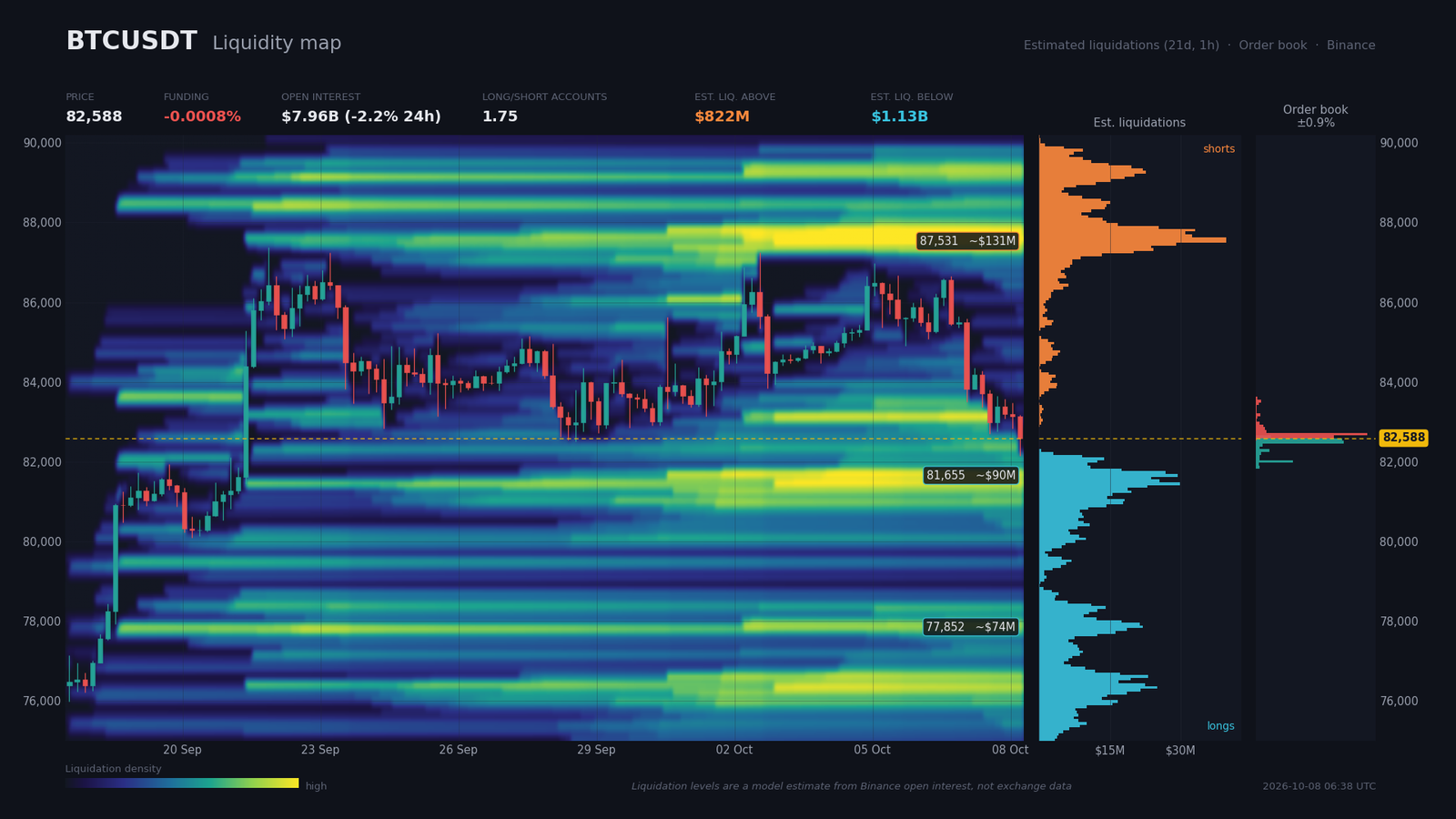Click the long/short accounts ratio 1.75

pyautogui.click(x=500, y=116)
